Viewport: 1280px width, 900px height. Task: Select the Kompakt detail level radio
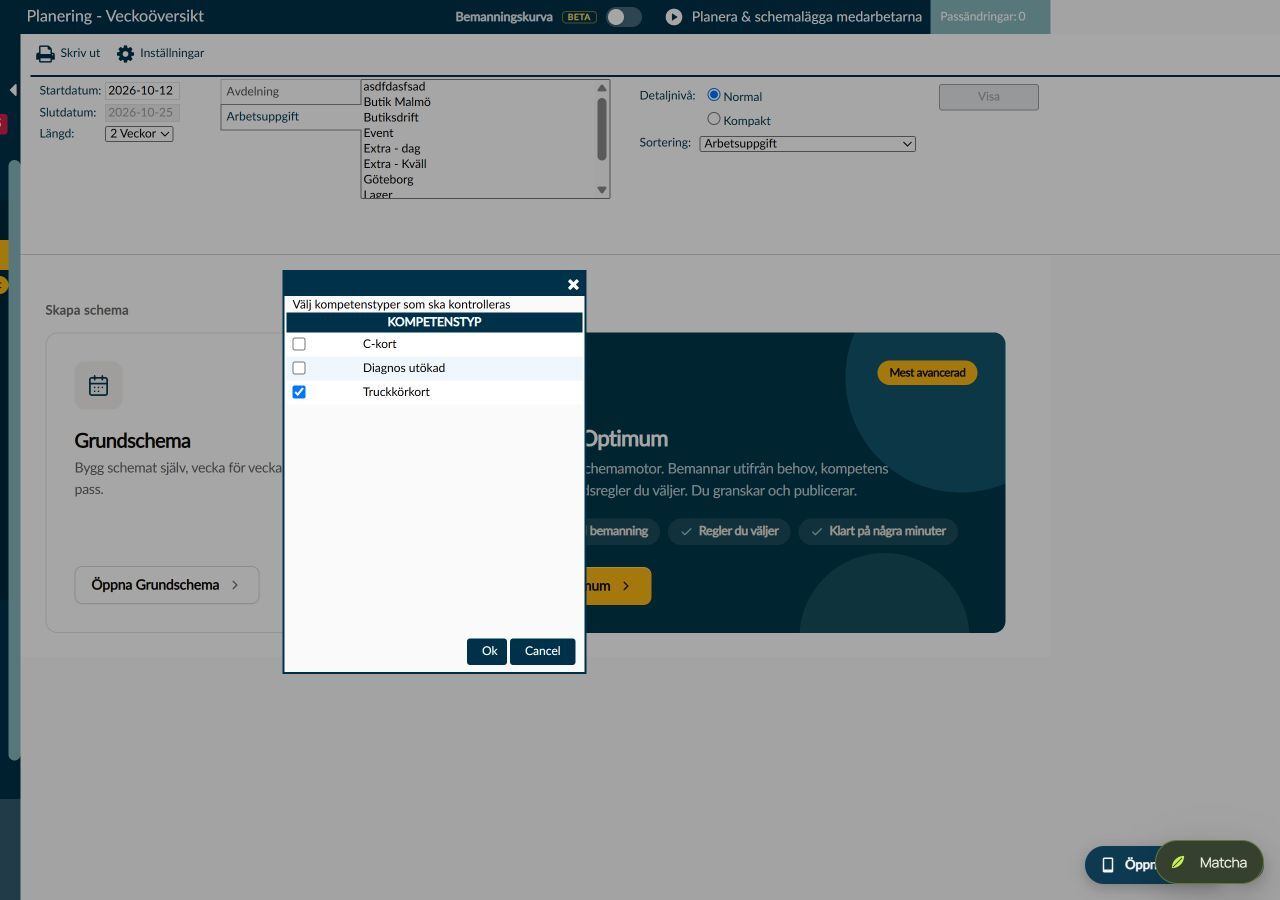(714, 119)
